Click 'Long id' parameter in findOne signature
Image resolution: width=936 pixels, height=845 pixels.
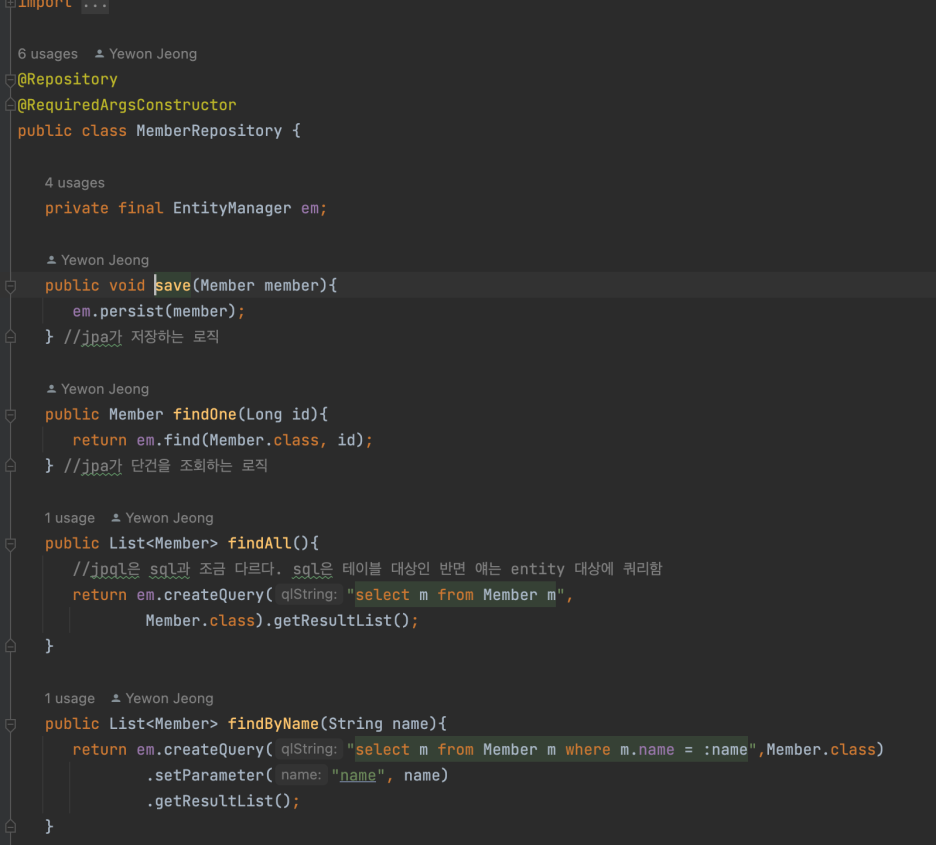click(278, 415)
